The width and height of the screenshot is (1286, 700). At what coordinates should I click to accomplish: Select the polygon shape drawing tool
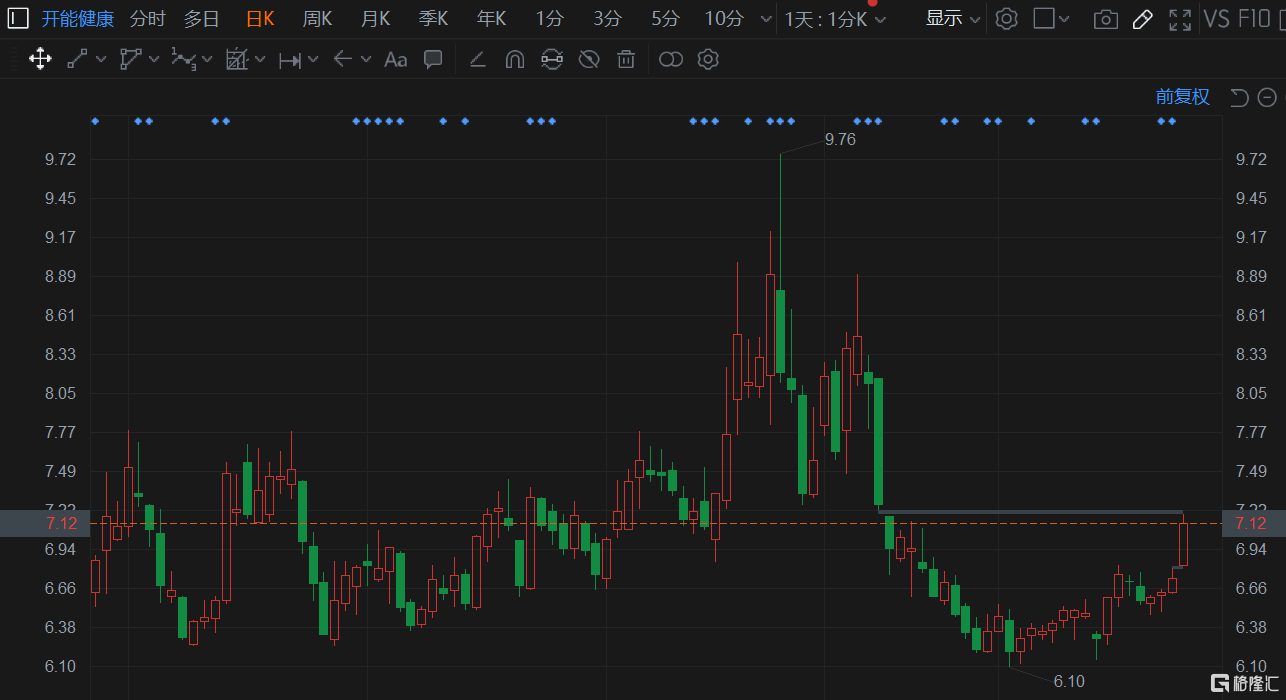coord(130,59)
